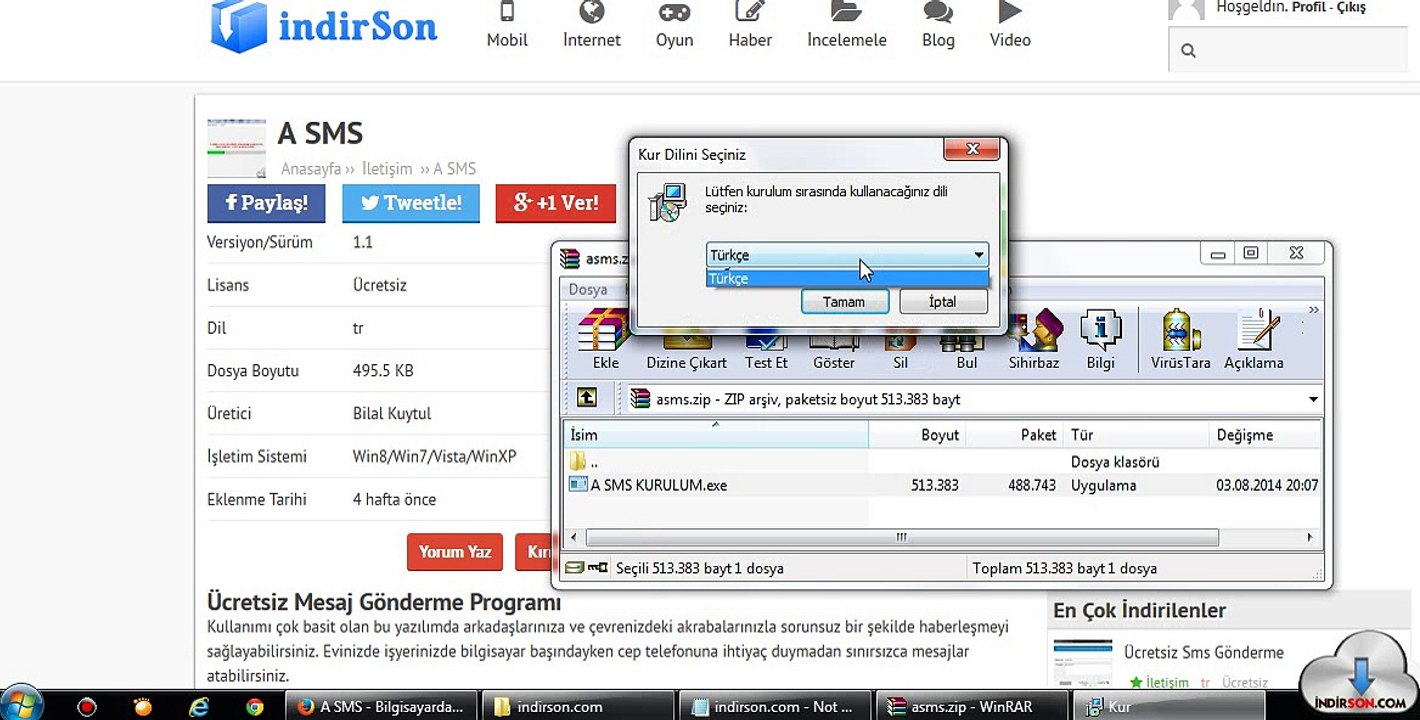Viewport: 1420px width, 720px height.
Task: Click status text Seçili 513.383 bayt 1 dosya
Action: click(699, 568)
